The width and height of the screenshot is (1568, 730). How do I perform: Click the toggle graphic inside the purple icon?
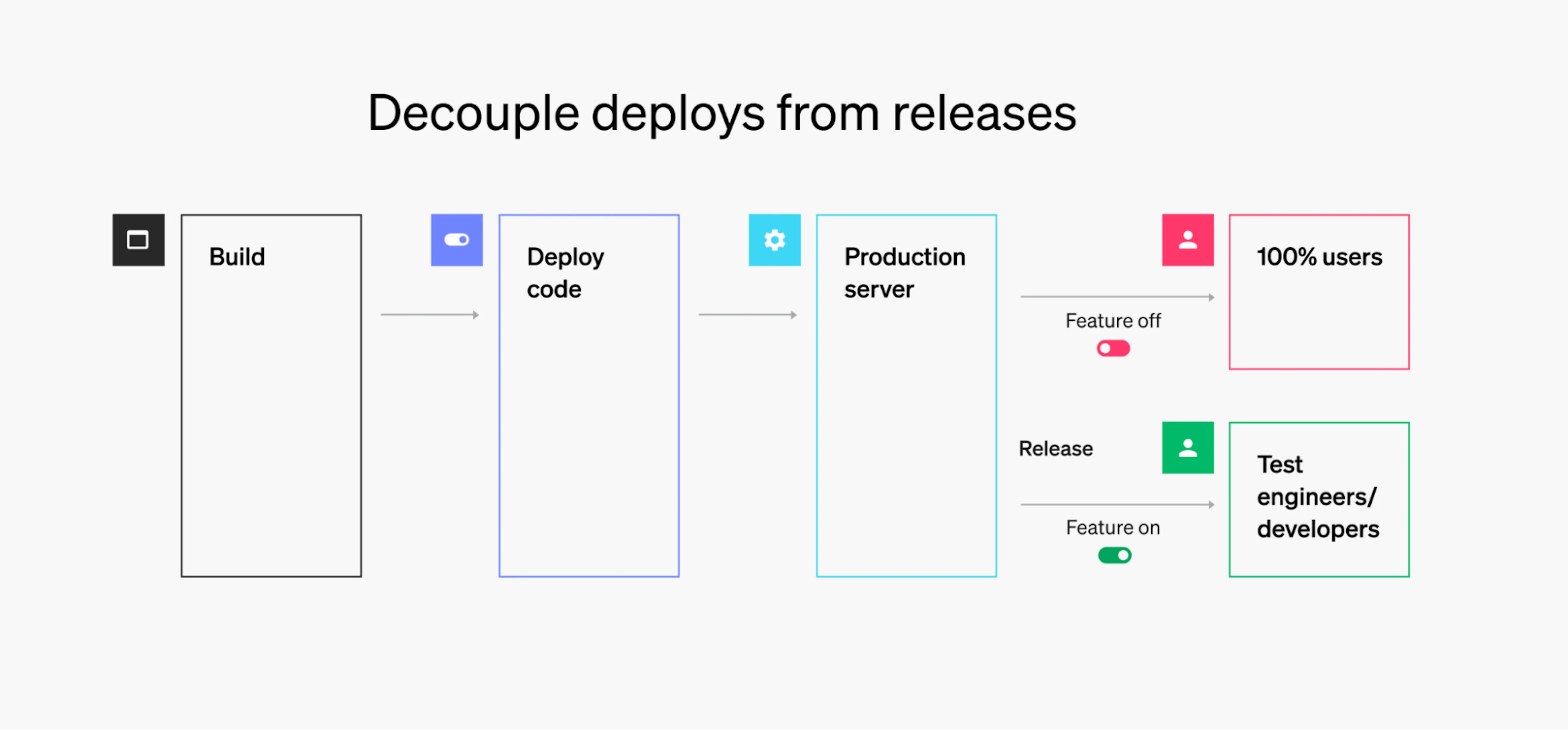(x=457, y=240)
